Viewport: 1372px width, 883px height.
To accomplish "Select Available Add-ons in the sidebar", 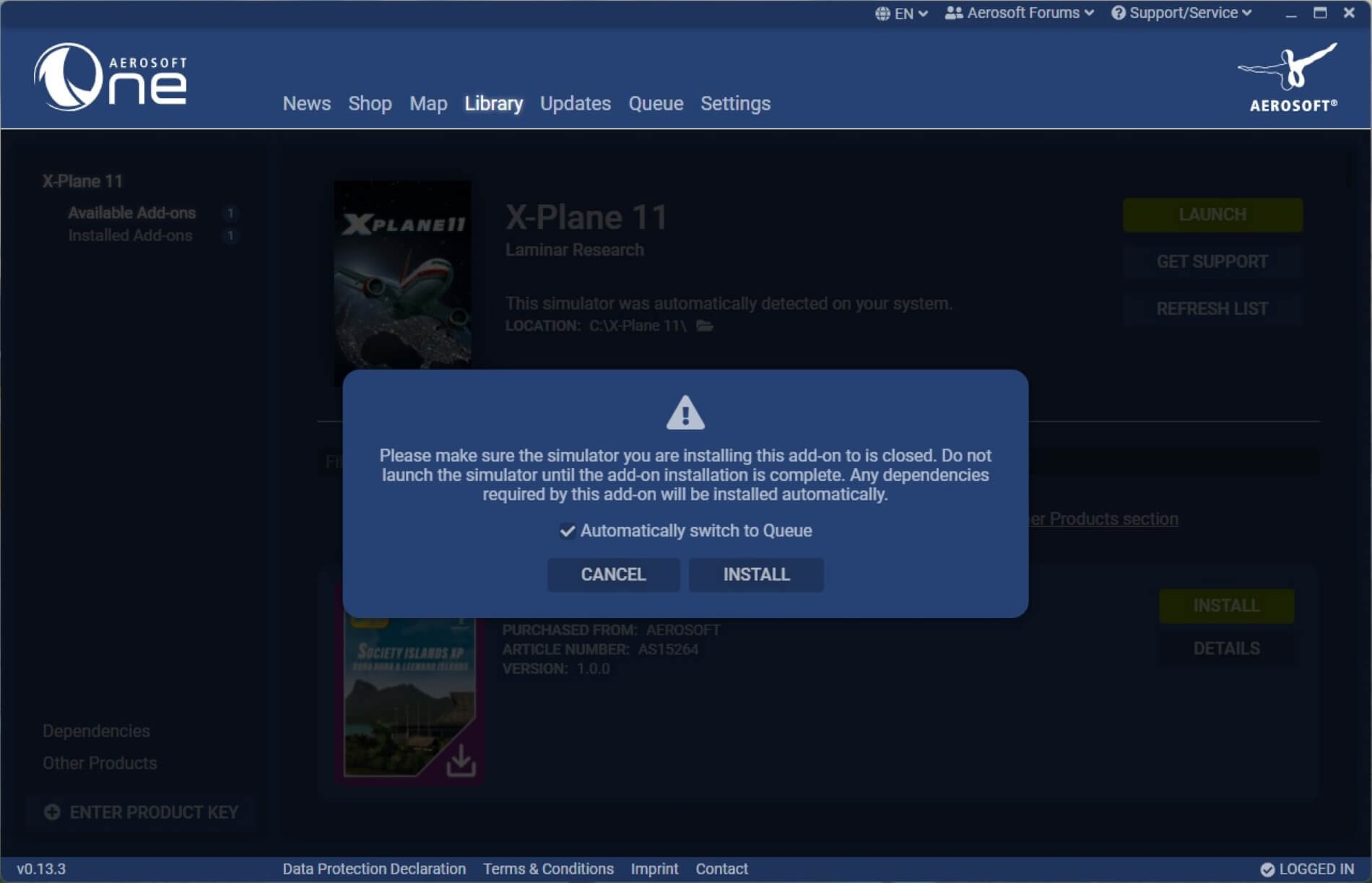I will pos(132,213).
